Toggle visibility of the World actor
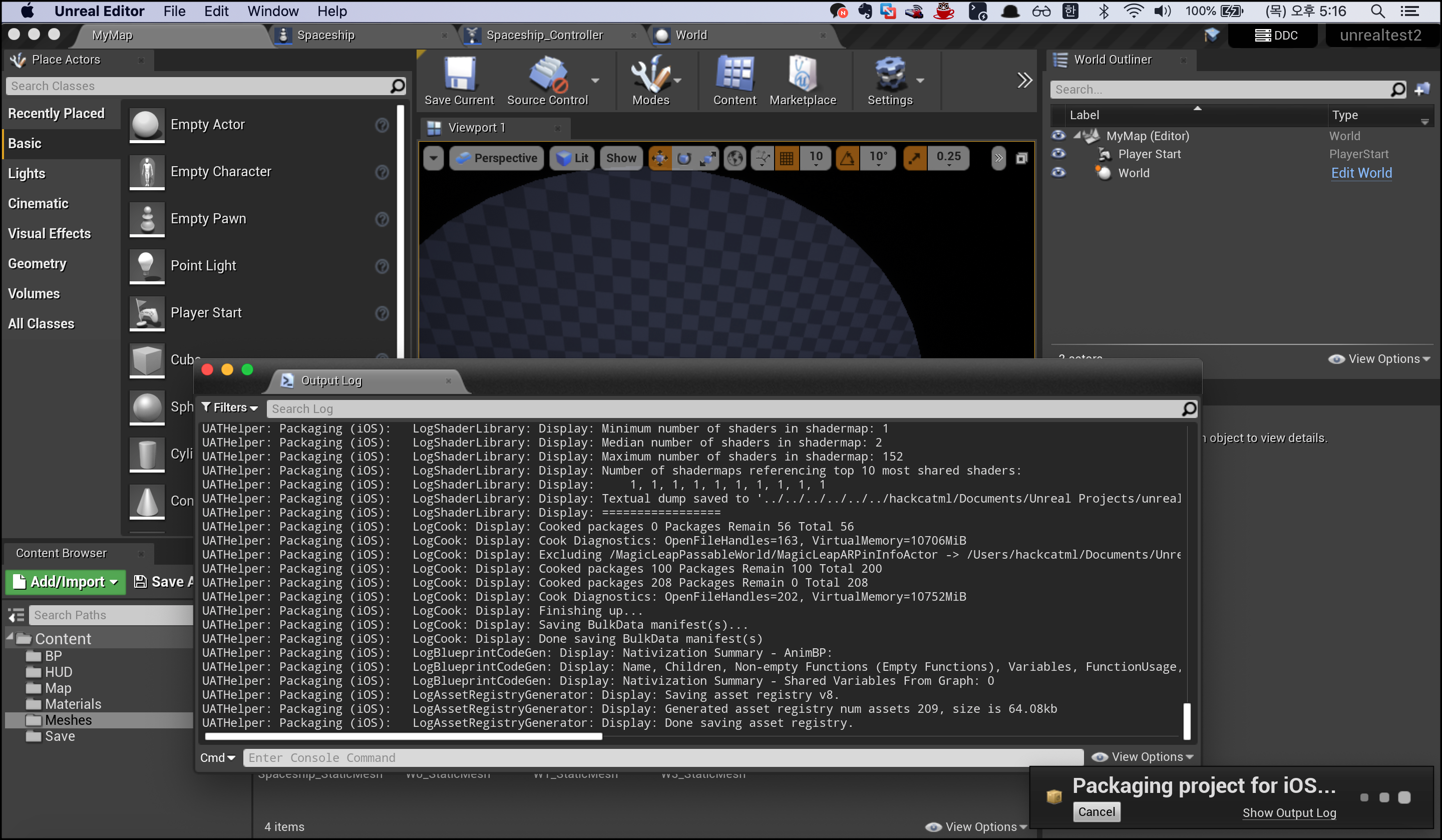Viewport: 1442px width, 840px height. tap(1058, 173)
